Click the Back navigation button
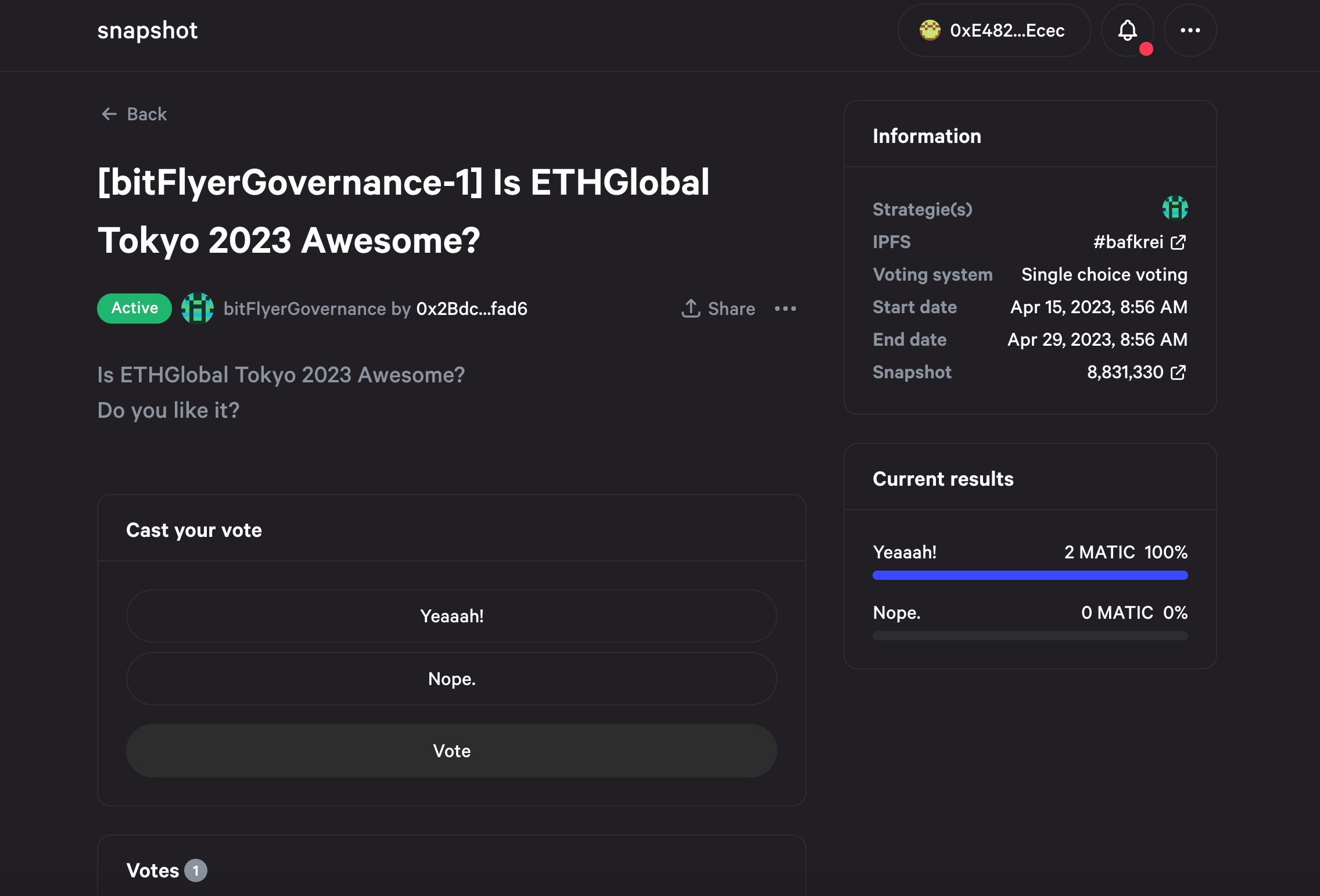This screenshot has width=1320, height=896. coord(133,113)
